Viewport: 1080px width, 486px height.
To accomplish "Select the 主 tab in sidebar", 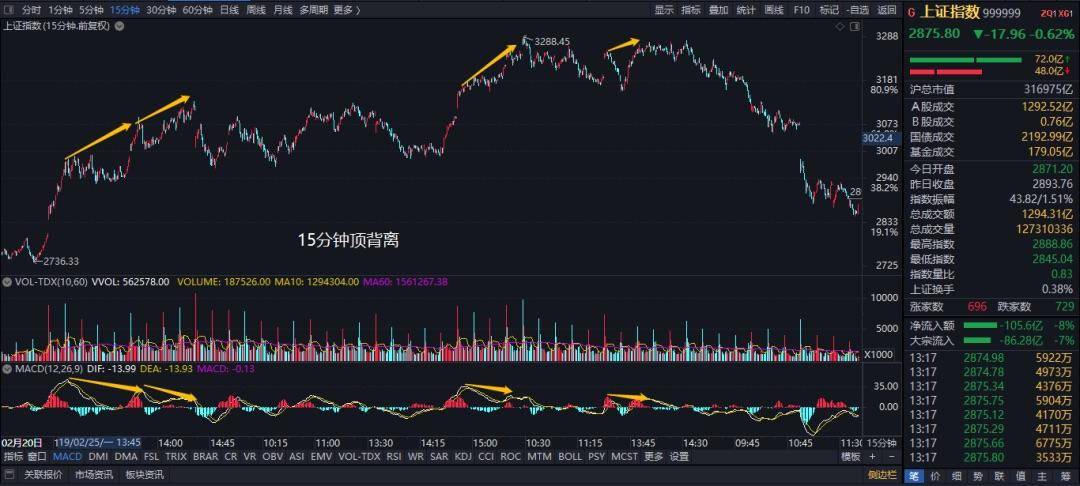I will (1041, 476).
